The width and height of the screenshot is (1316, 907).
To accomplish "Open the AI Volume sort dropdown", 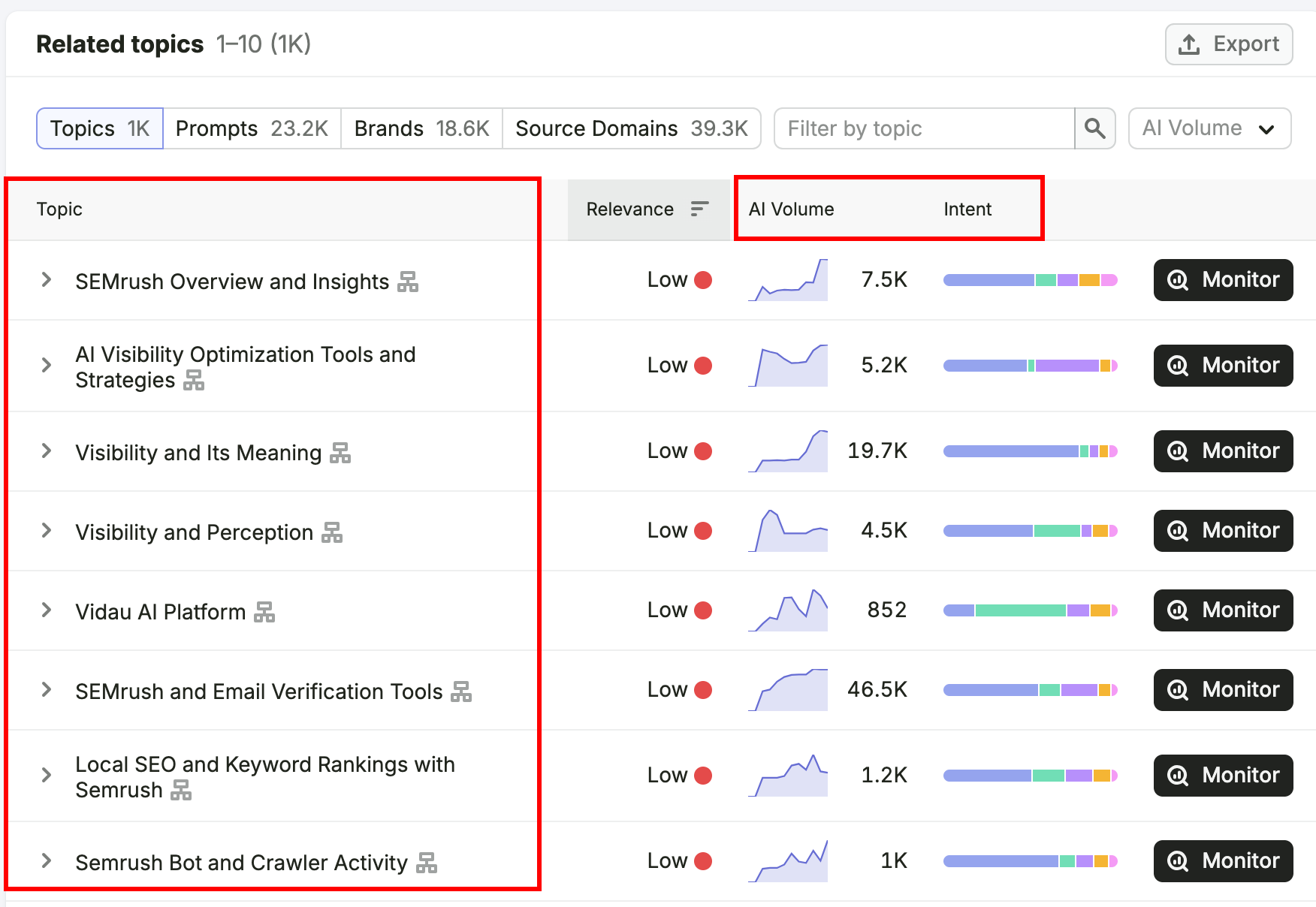I will [x=1209, y=128].
